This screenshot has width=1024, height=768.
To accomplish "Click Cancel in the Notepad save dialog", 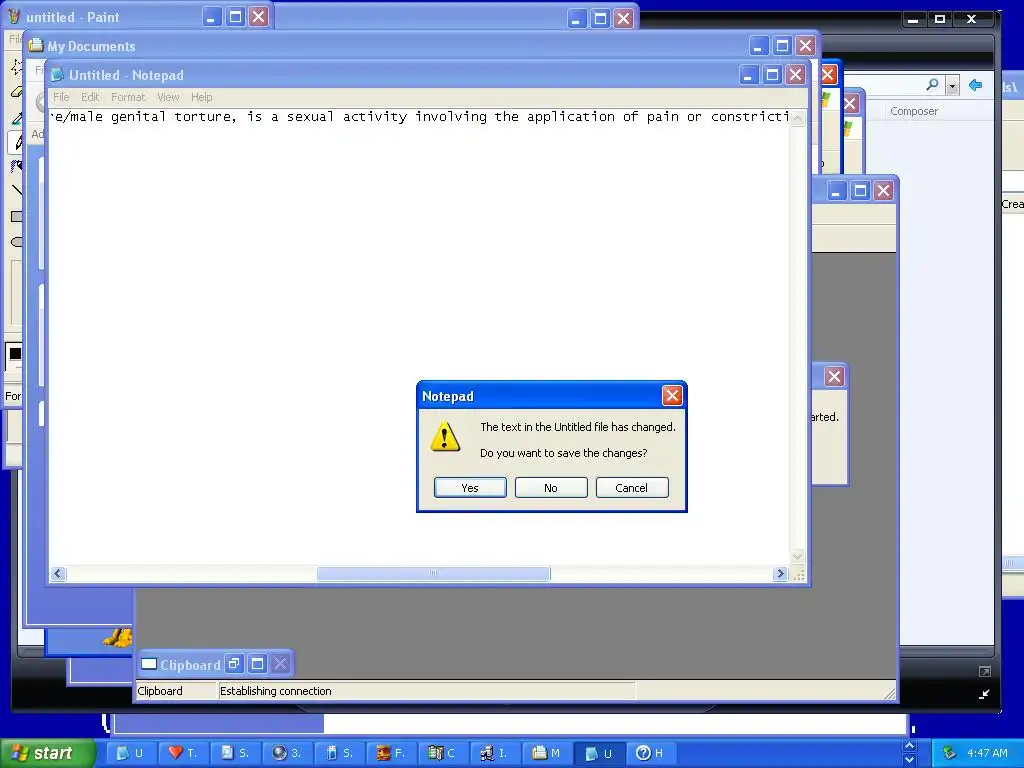I will pyautogui.click(x=632, y=488).
